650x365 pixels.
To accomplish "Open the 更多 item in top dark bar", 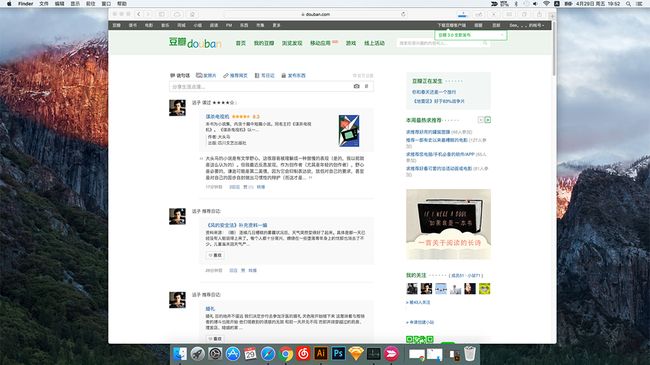I will pos(276,25).
